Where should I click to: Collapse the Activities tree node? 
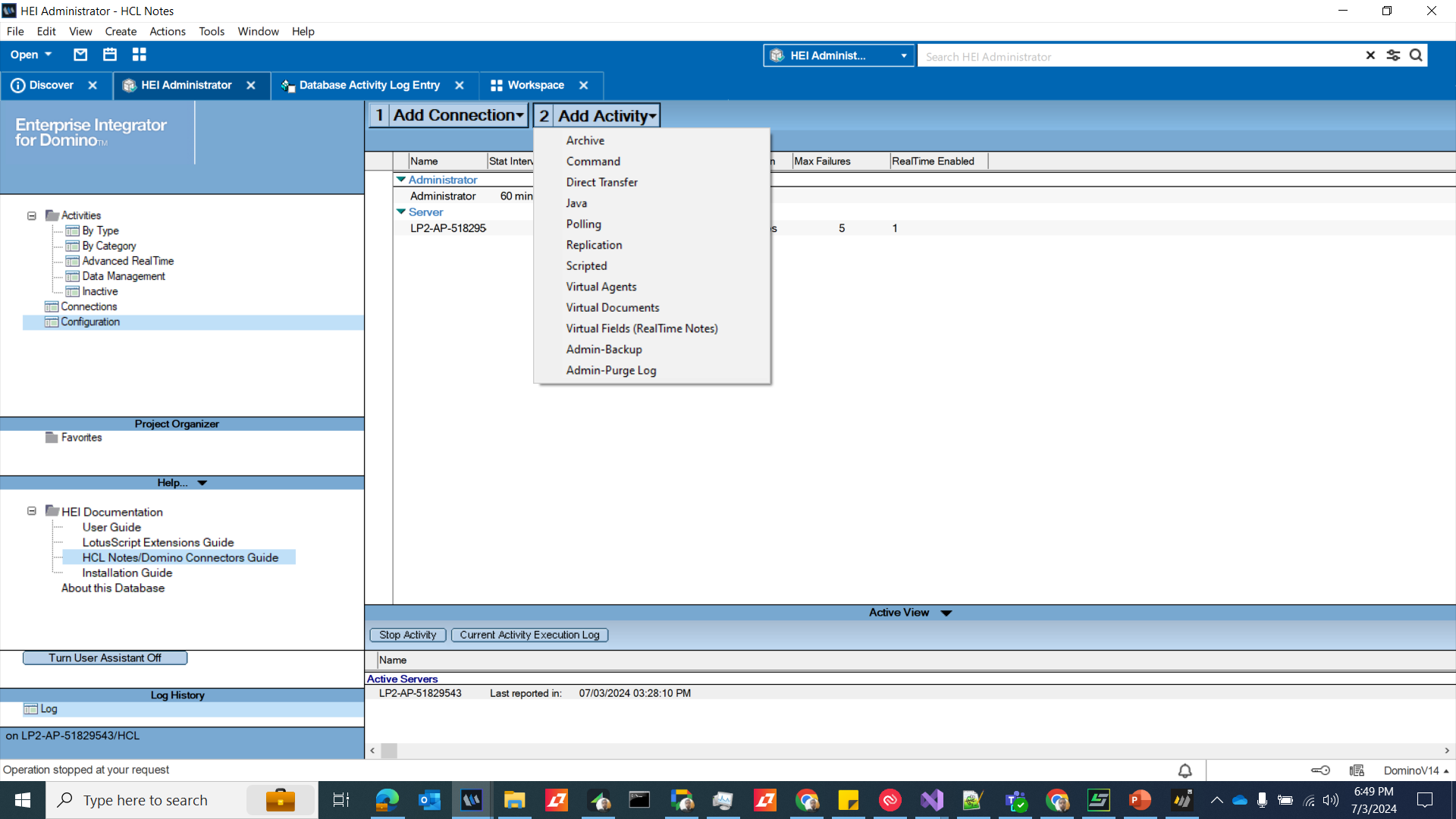point(32,216)
